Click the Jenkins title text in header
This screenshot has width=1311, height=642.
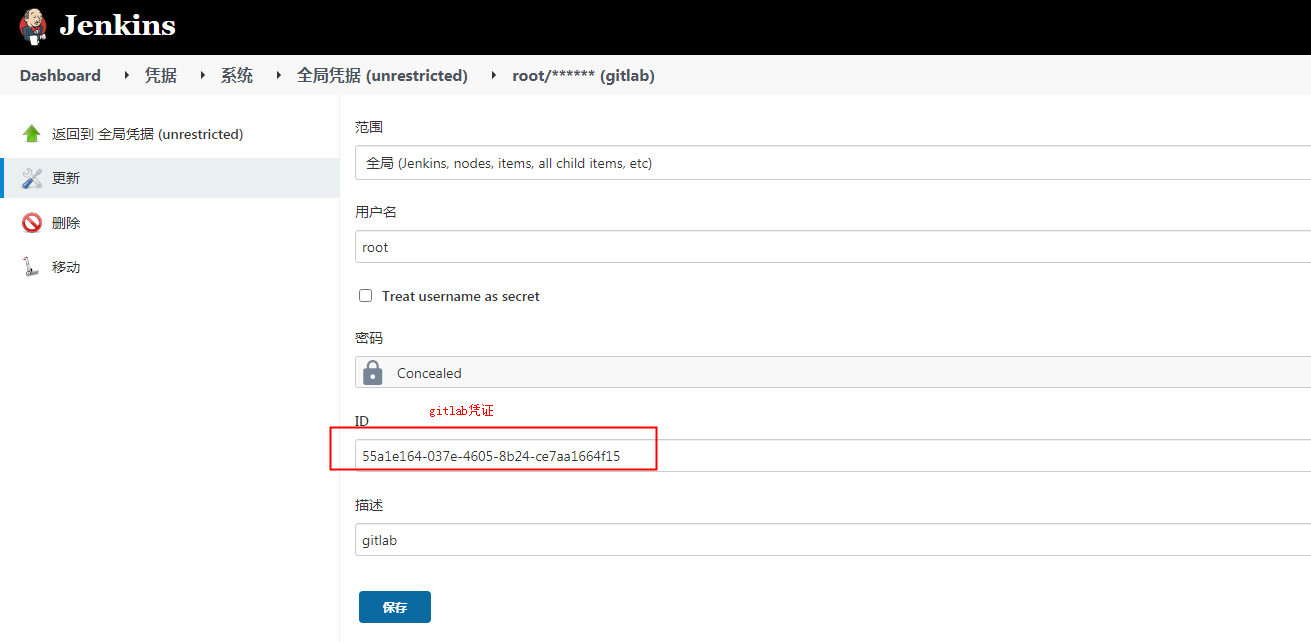click(117, 26)
